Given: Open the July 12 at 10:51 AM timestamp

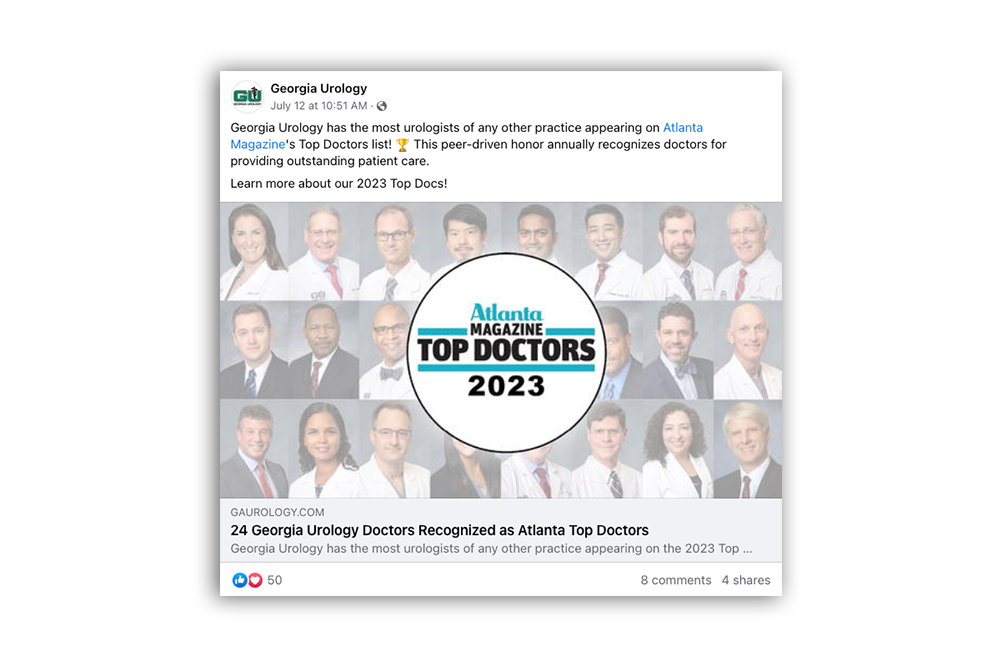Looking at the screenshot, I should click(x=319, y=106).
